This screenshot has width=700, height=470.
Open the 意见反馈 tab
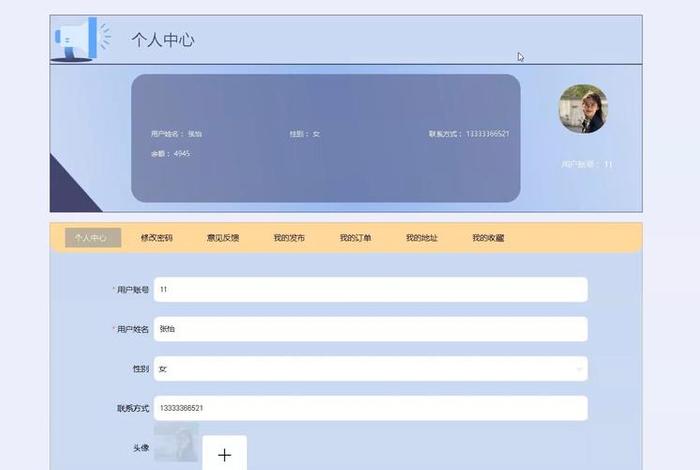pyautogui.click(x=223, y=238)
